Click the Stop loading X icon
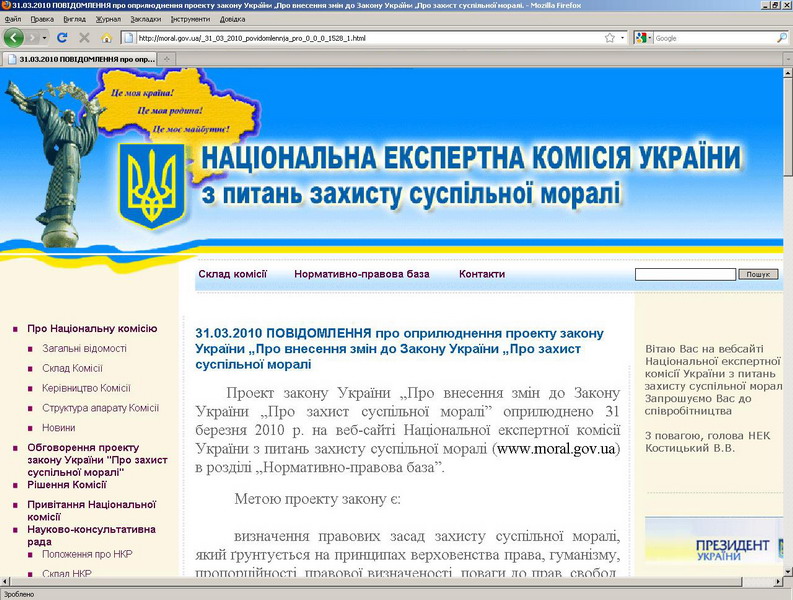 point(84,38)
